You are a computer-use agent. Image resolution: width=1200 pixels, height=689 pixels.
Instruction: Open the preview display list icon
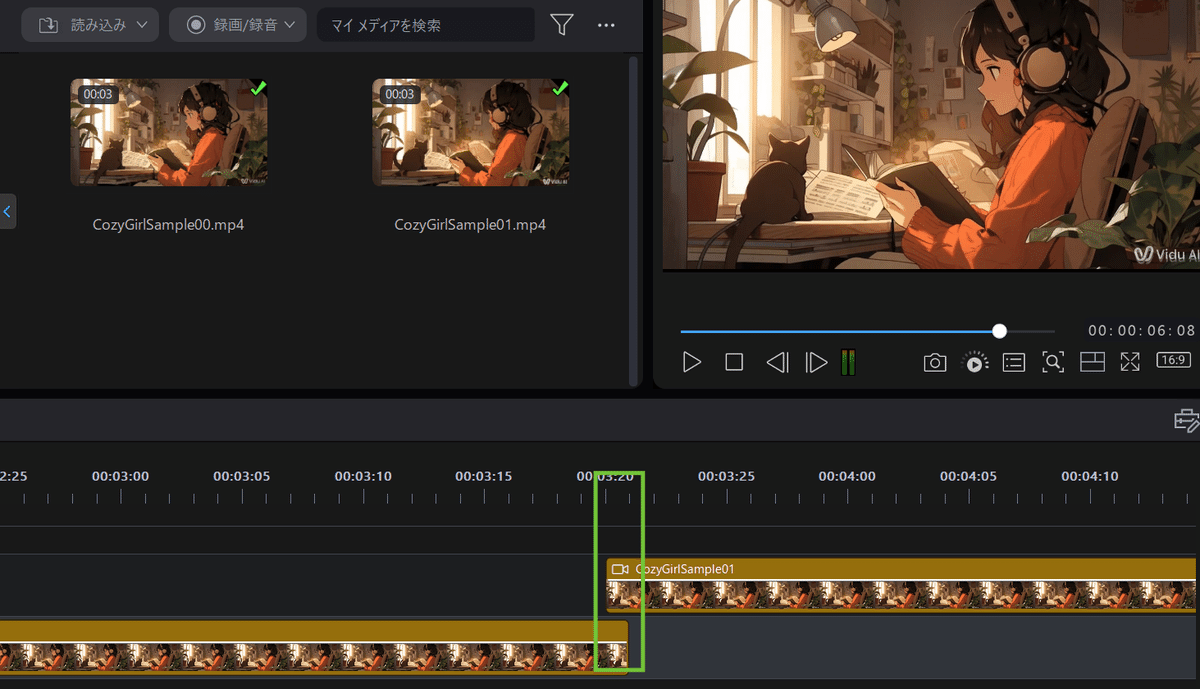tap(1014, 363)
